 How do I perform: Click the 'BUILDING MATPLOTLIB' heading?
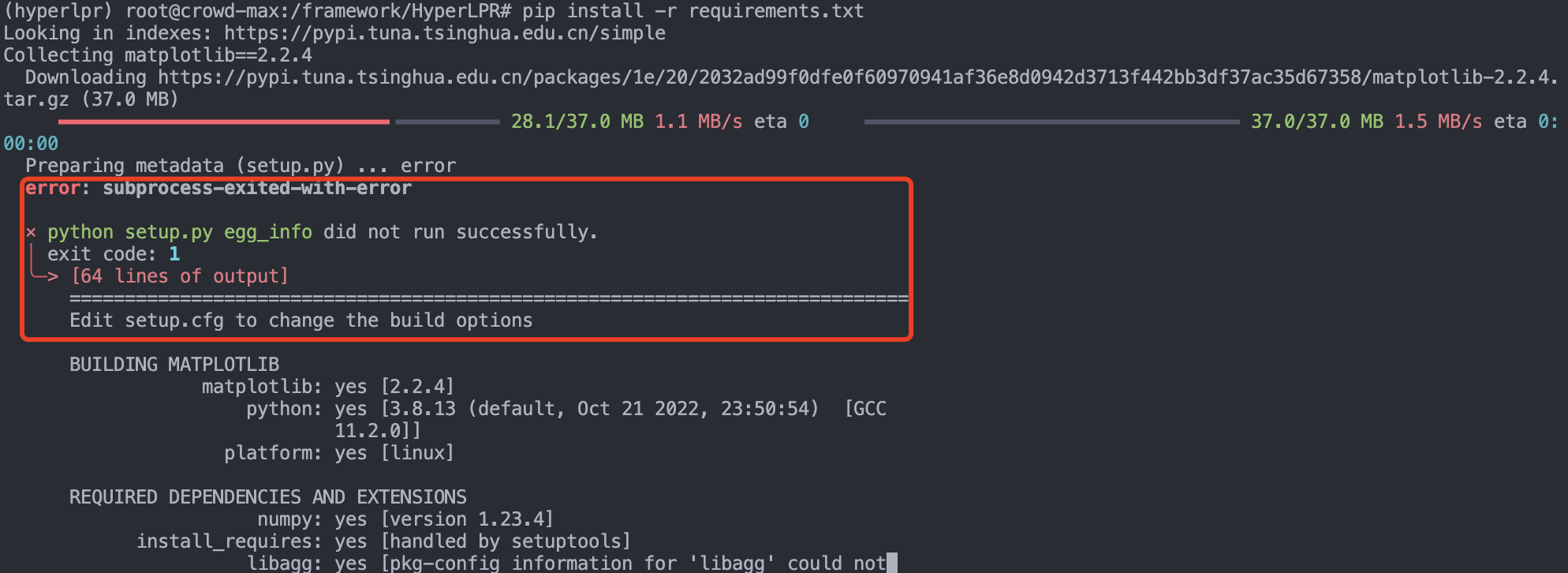(x=174, y=365)
